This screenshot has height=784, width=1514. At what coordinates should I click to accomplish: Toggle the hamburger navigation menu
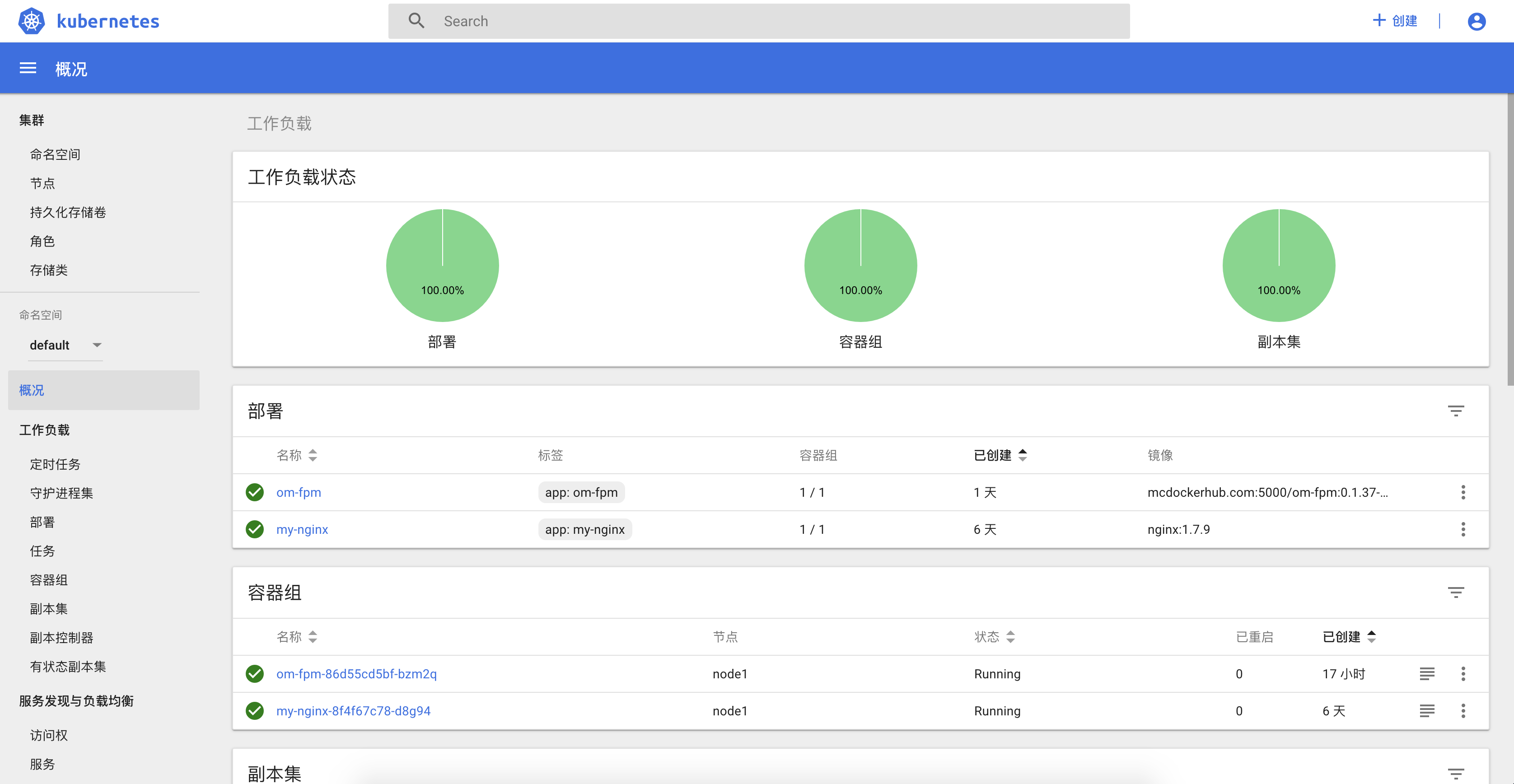28,68
